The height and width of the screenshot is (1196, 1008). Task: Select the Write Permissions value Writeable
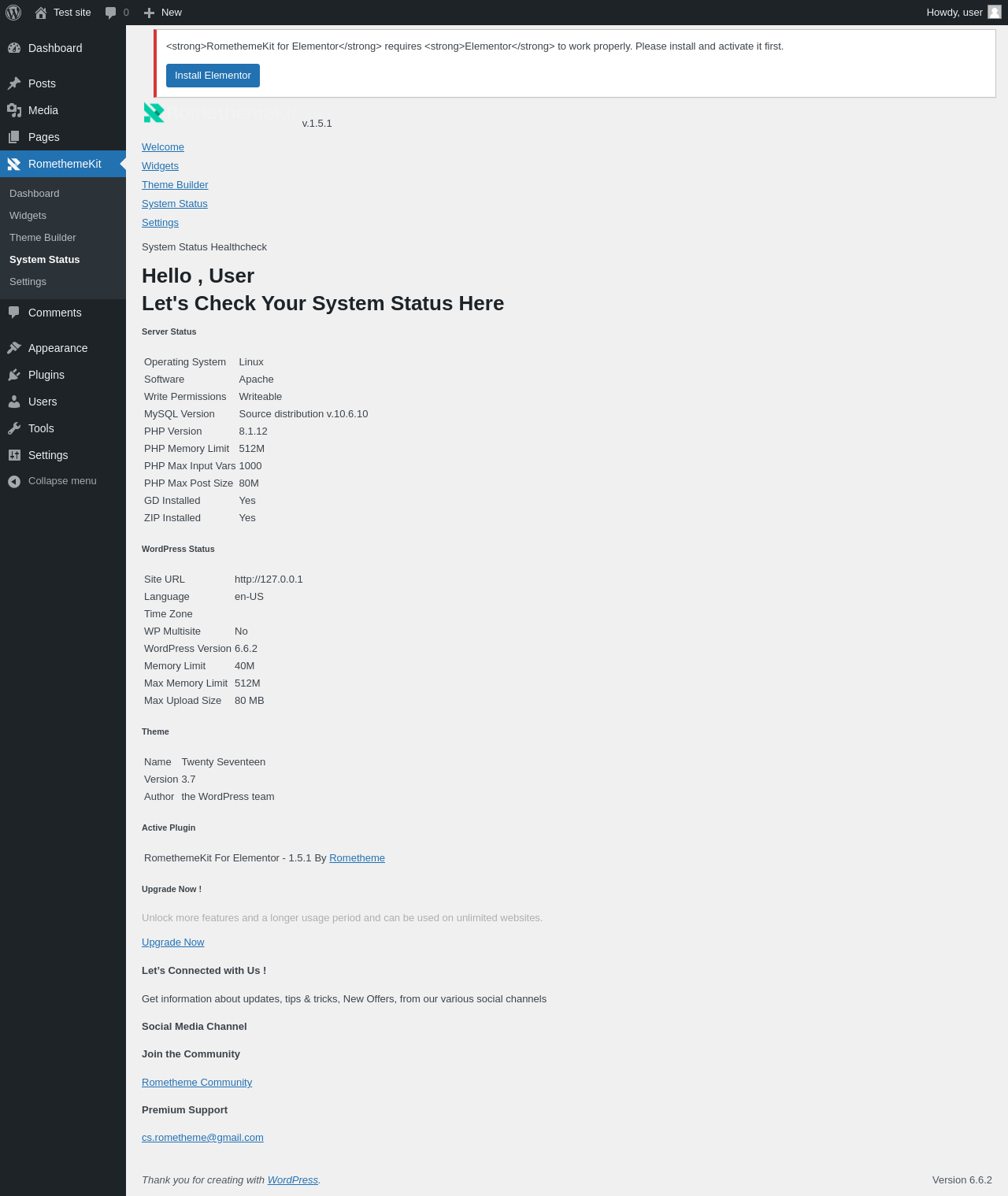pyautogui.click(x=261, y=397)
